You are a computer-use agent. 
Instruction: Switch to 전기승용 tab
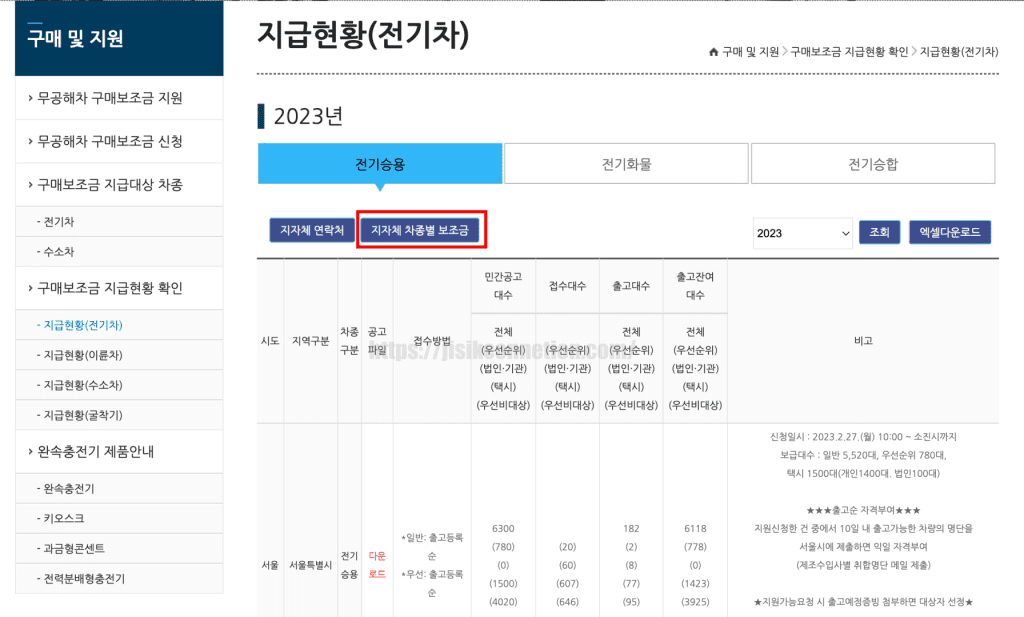pos(380,164)
